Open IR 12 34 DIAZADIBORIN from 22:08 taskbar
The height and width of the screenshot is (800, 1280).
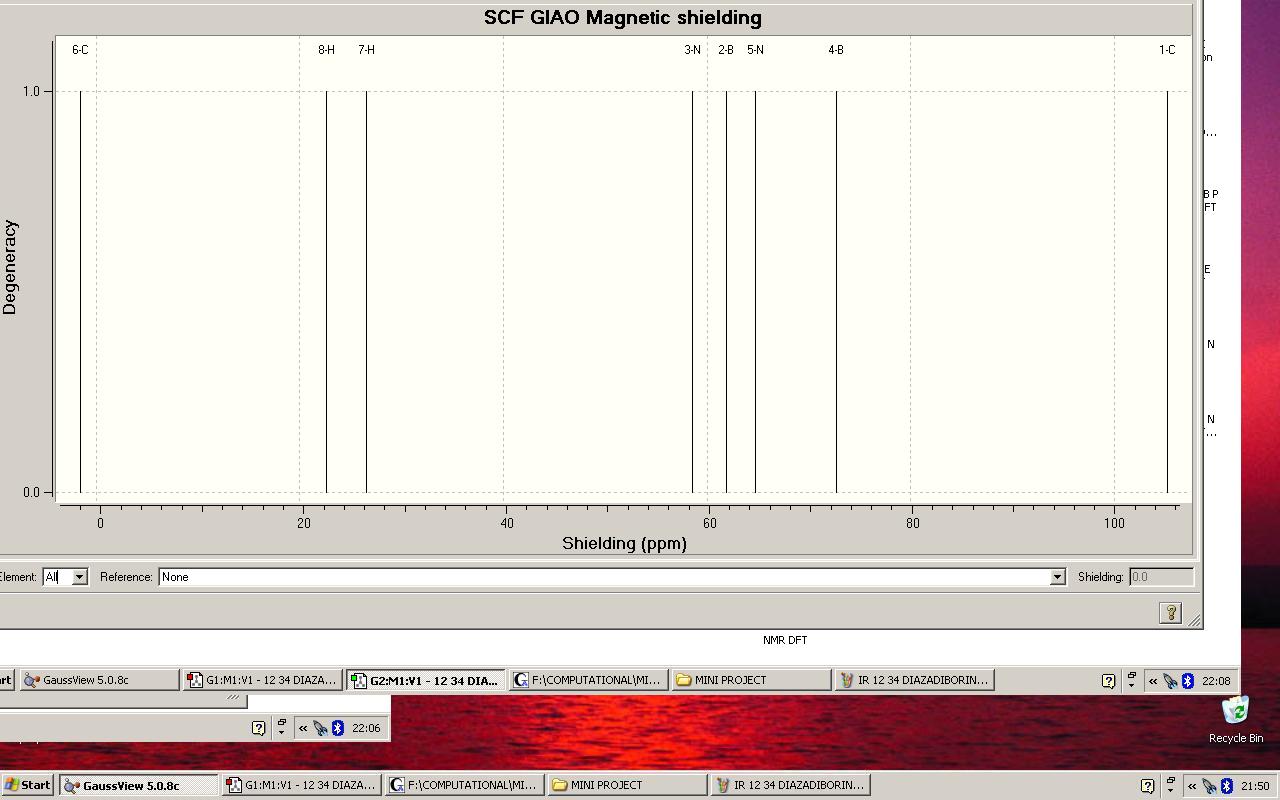coord(915,680)
